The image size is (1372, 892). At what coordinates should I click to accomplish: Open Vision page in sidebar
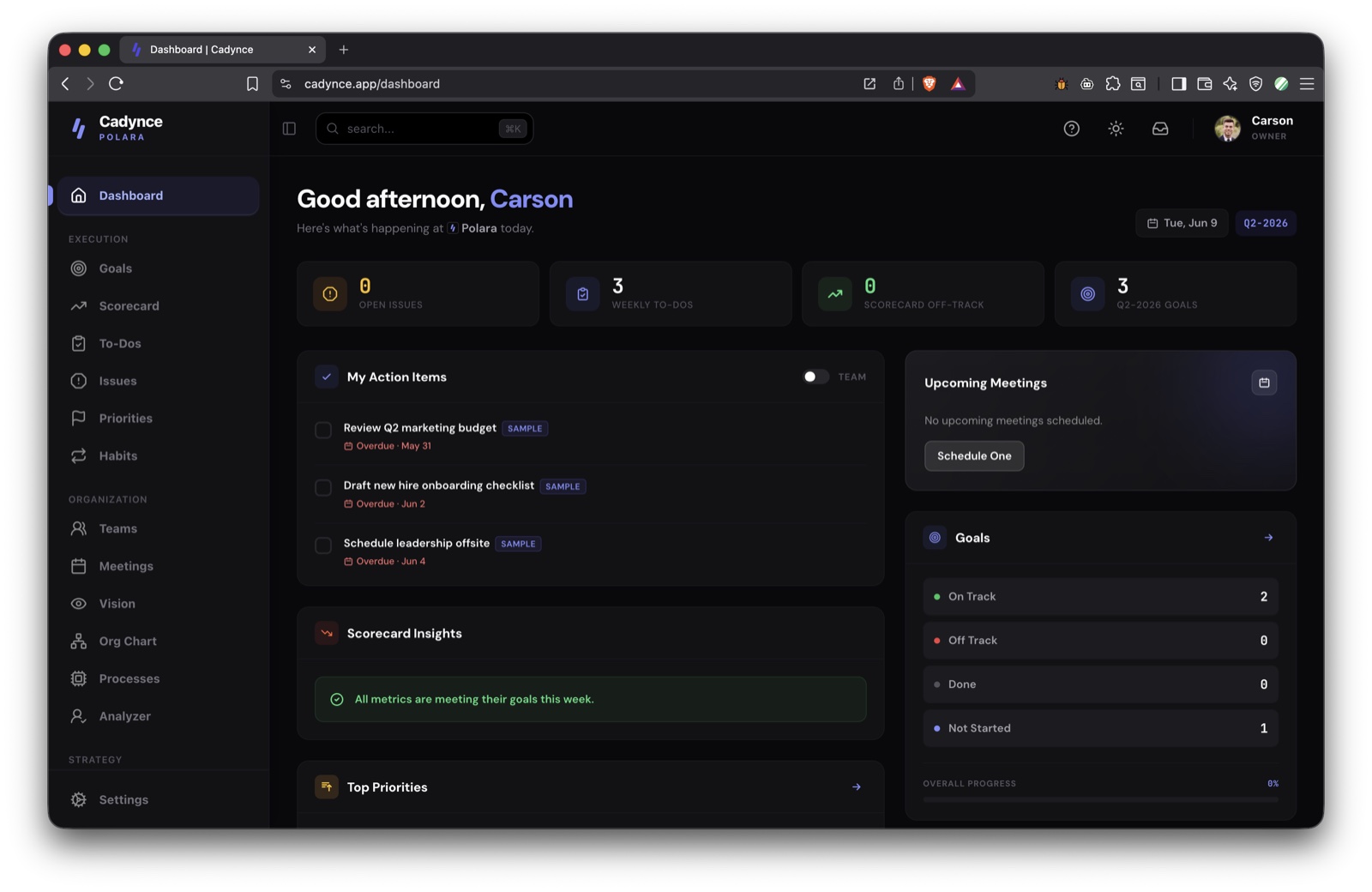point(158,604)
